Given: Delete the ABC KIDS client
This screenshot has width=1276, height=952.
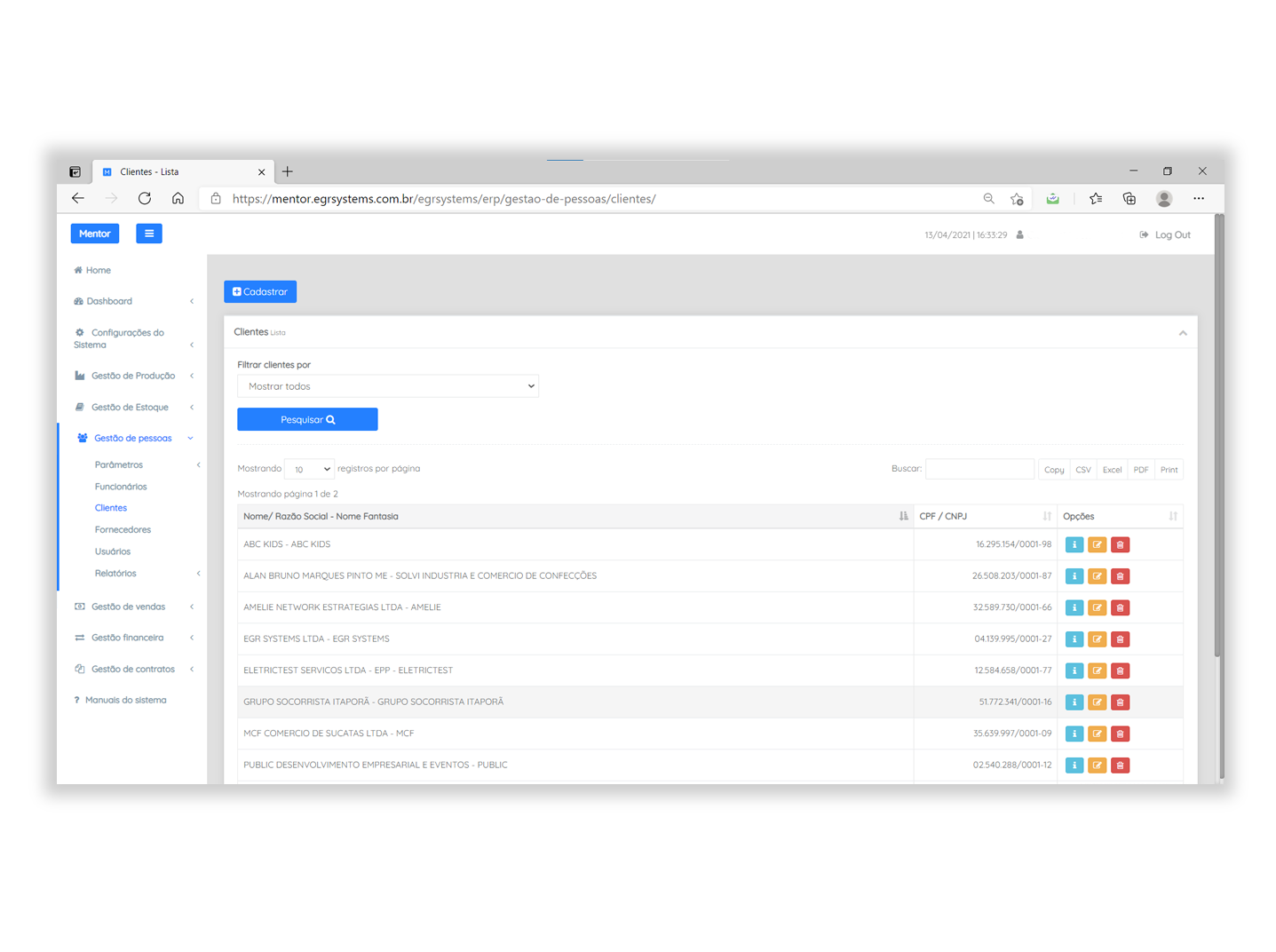Looking at the screenshot, I should click(x=1120, y=544).
